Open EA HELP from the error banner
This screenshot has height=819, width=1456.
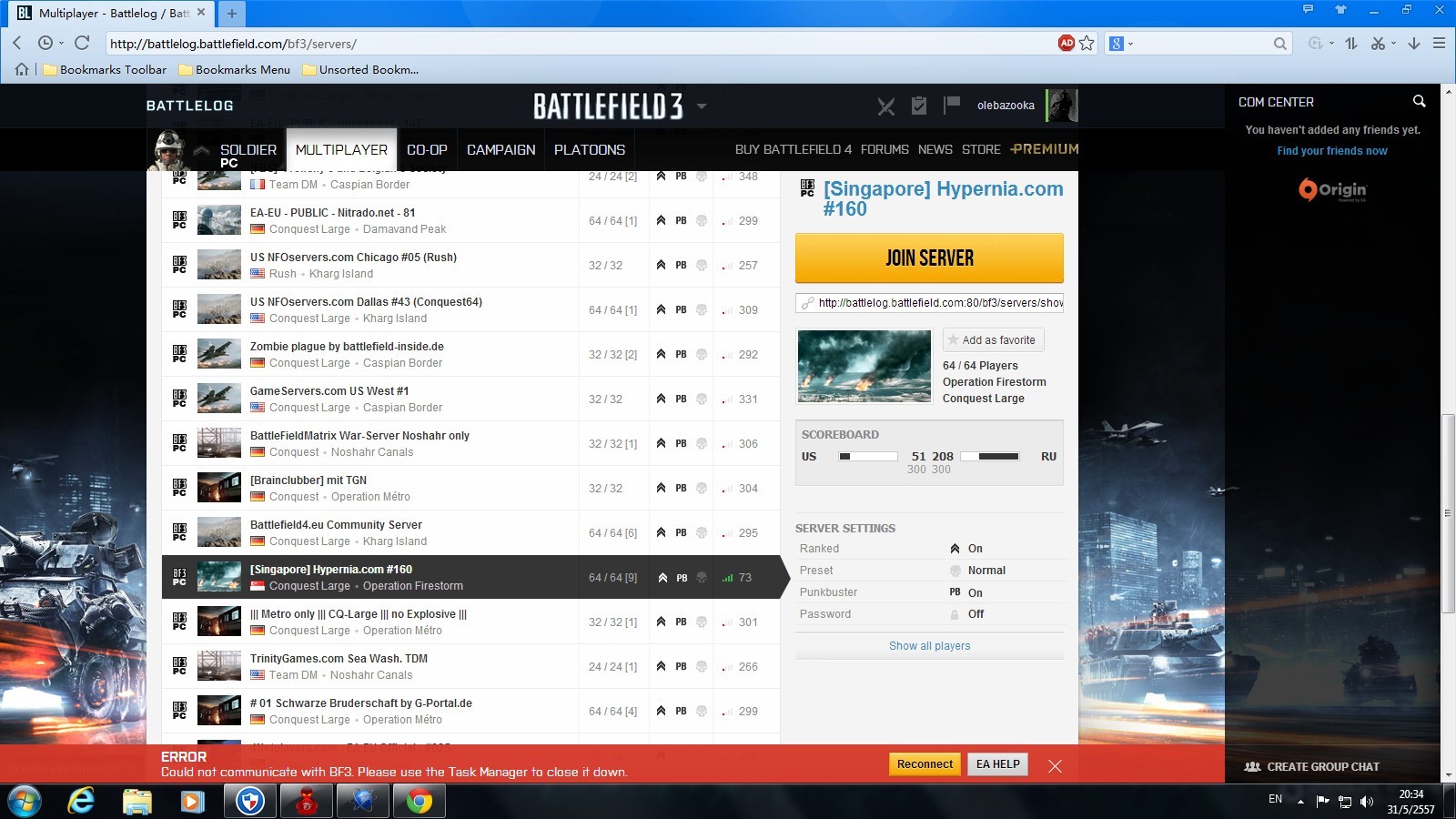(997, 764)
